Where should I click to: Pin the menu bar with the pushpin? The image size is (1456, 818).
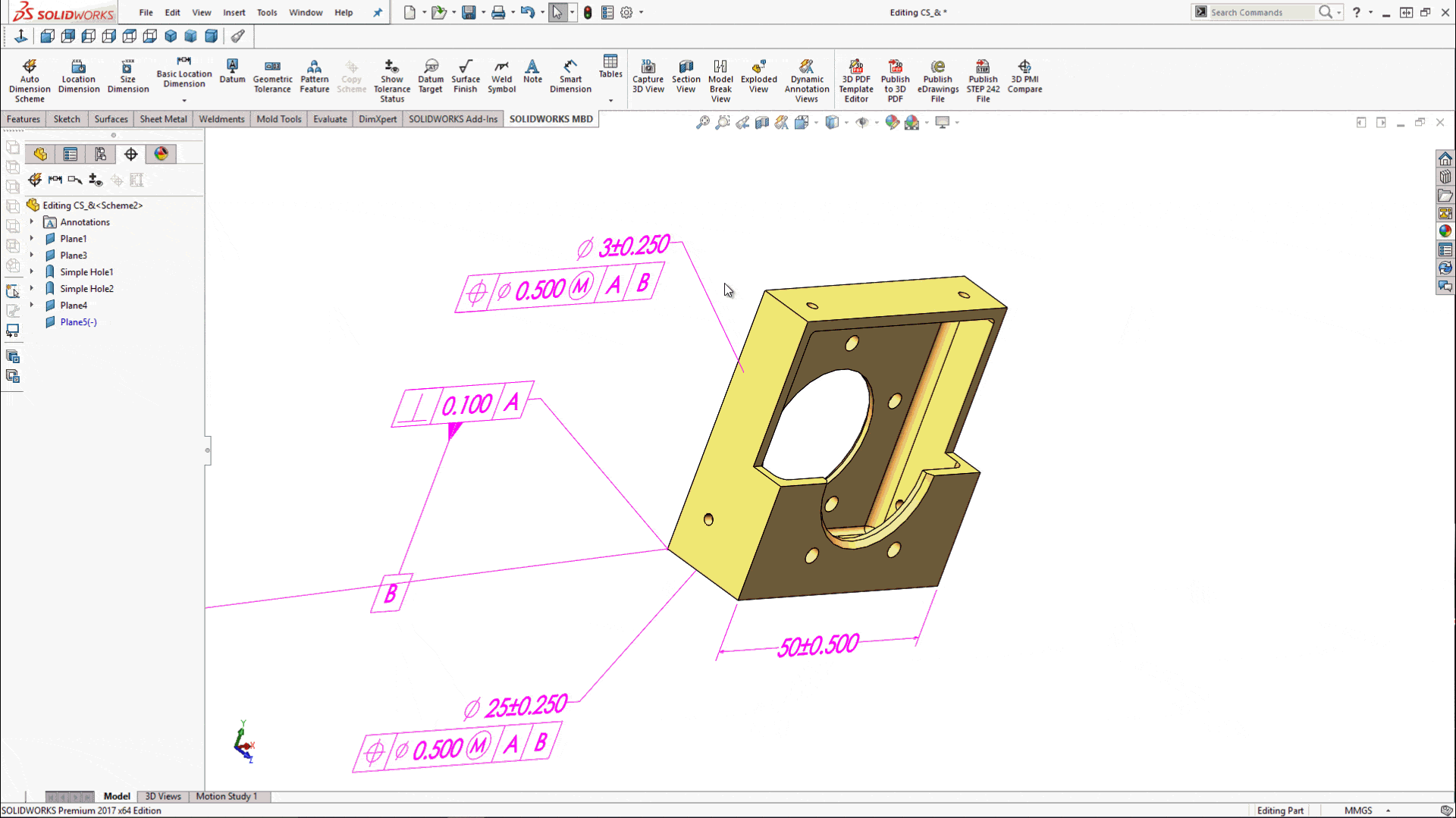click(378, 12)
